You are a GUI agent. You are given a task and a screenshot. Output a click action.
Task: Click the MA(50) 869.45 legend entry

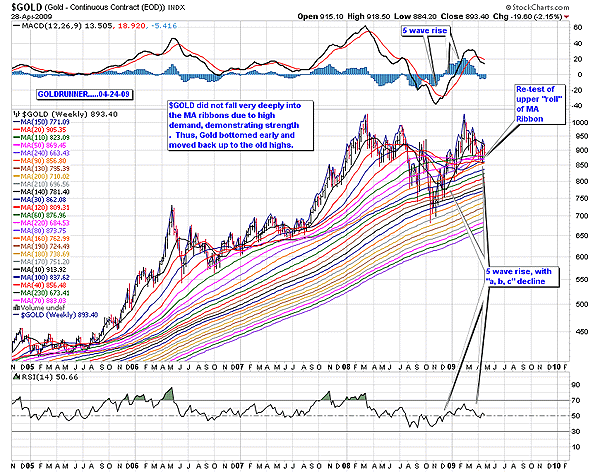tap(44, 145)
